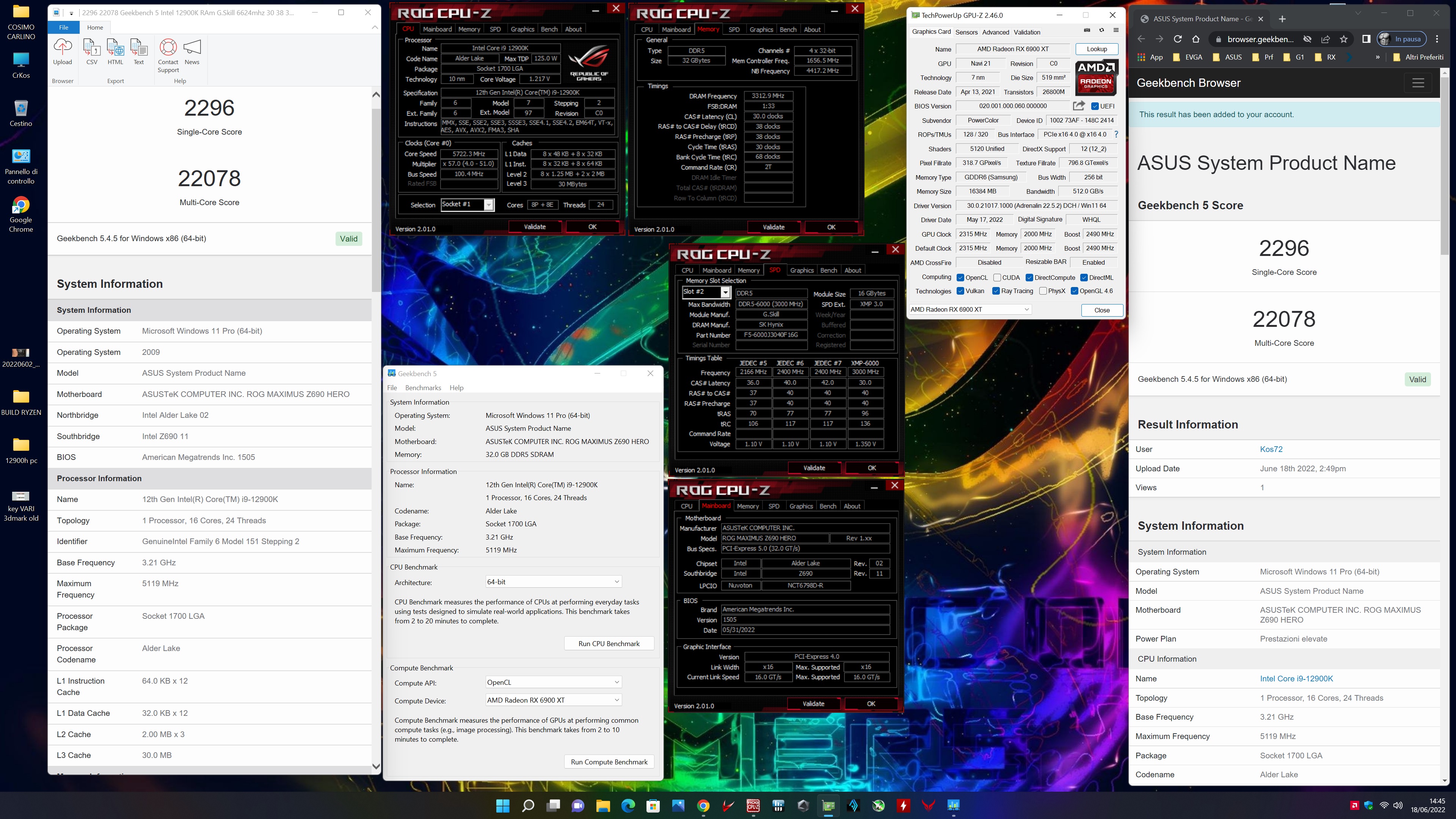The width and height of the screenshot is (1456, 819).
Task: Click the Chrome address bar URL
Action: (x=1260, y=39)
